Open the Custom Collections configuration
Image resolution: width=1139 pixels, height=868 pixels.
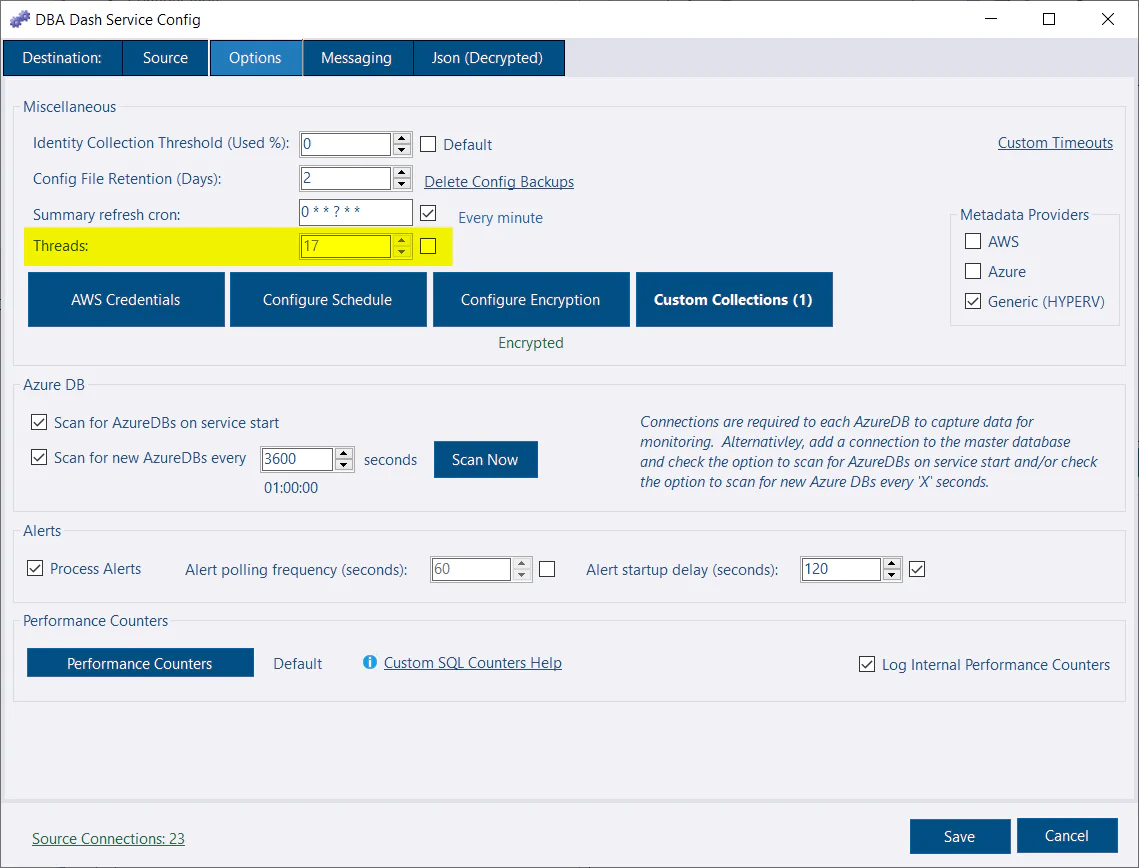(x=733, y=299)
